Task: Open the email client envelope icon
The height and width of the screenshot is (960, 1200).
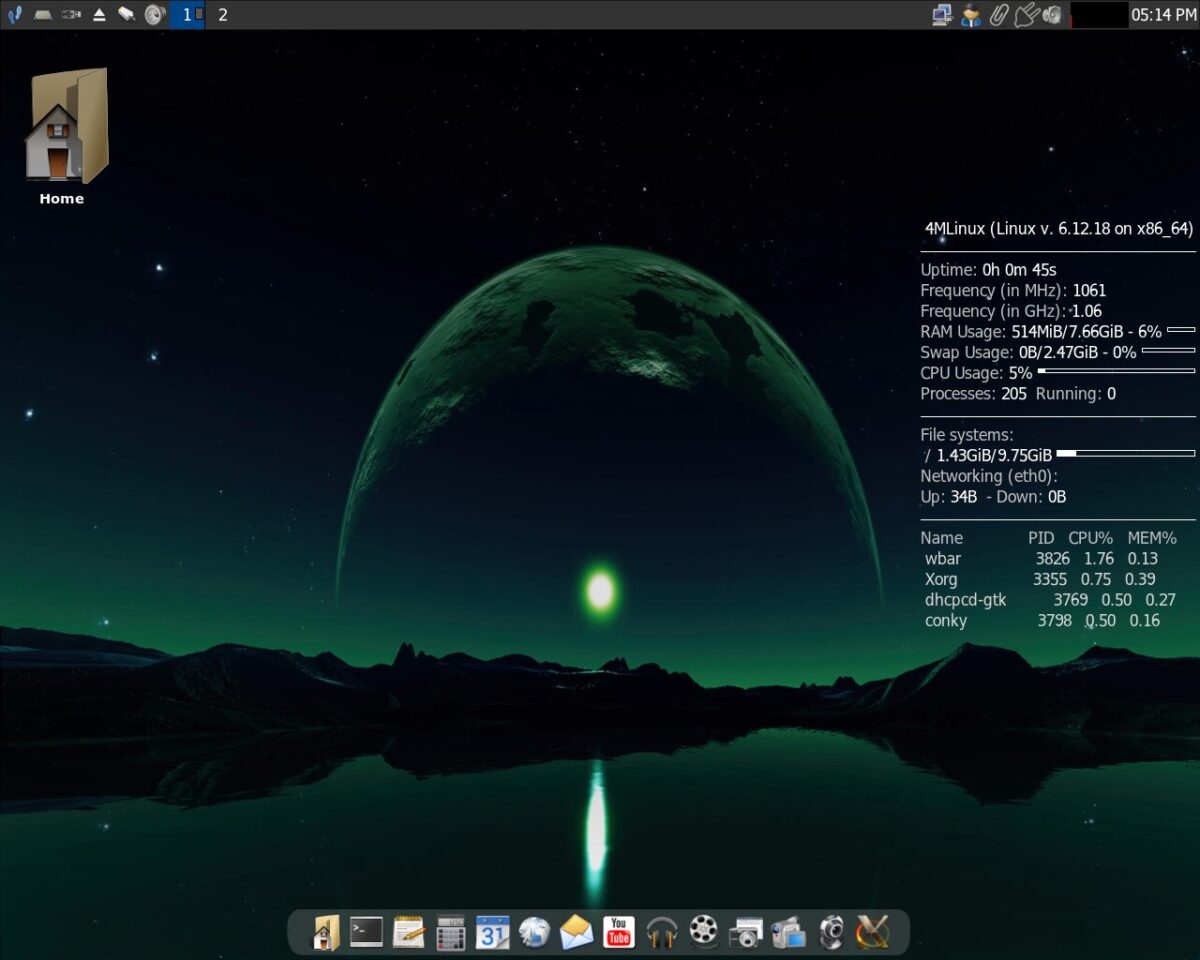Action: (575, 932)
